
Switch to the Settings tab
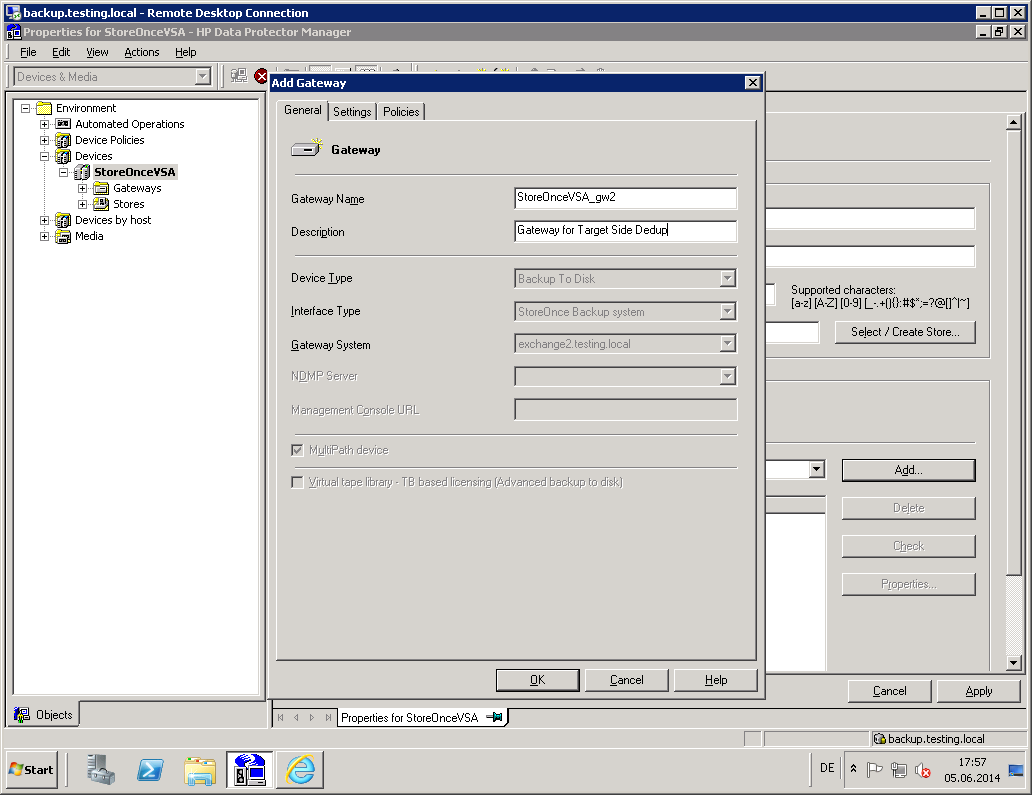[x=352, y=112]
